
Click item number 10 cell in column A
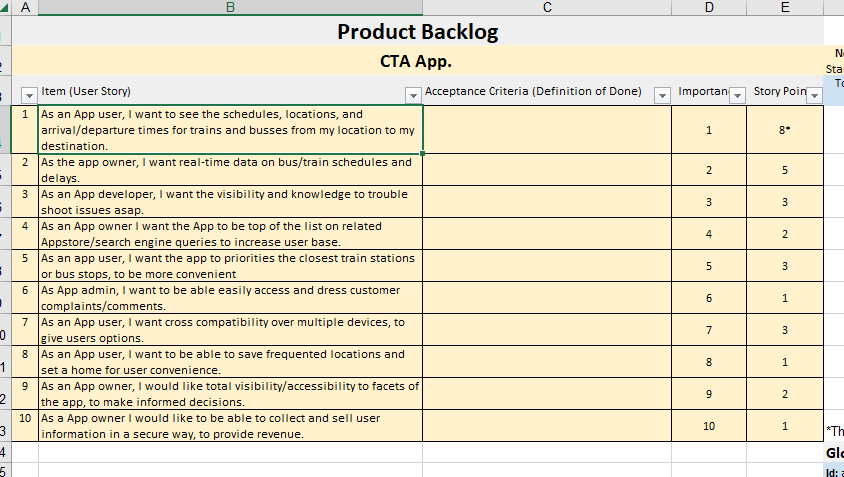[25, 425]
